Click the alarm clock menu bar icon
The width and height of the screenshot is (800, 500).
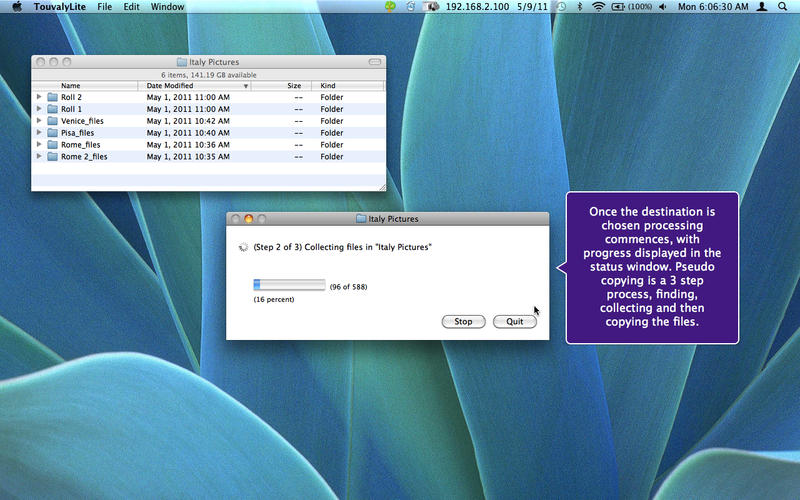pos(411,7)
